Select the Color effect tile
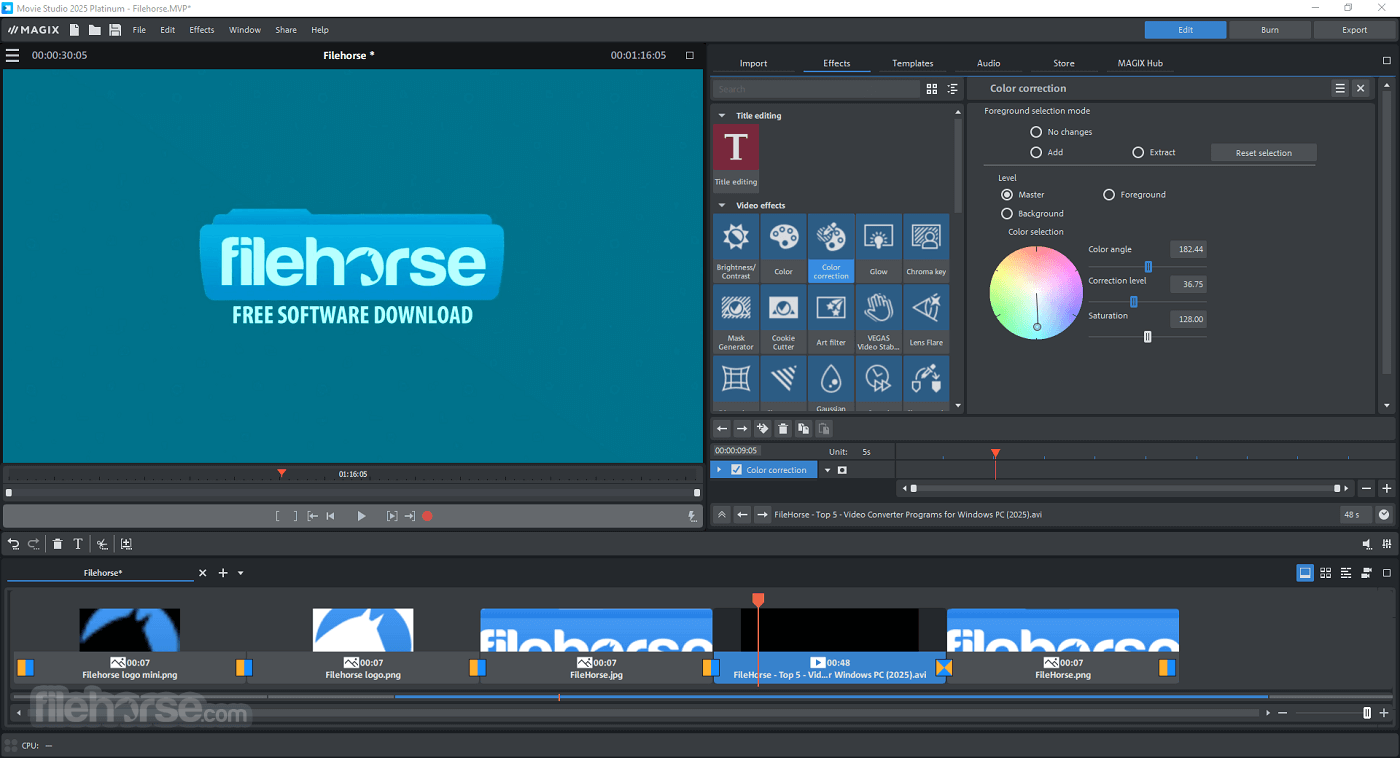 pos(783,248)
